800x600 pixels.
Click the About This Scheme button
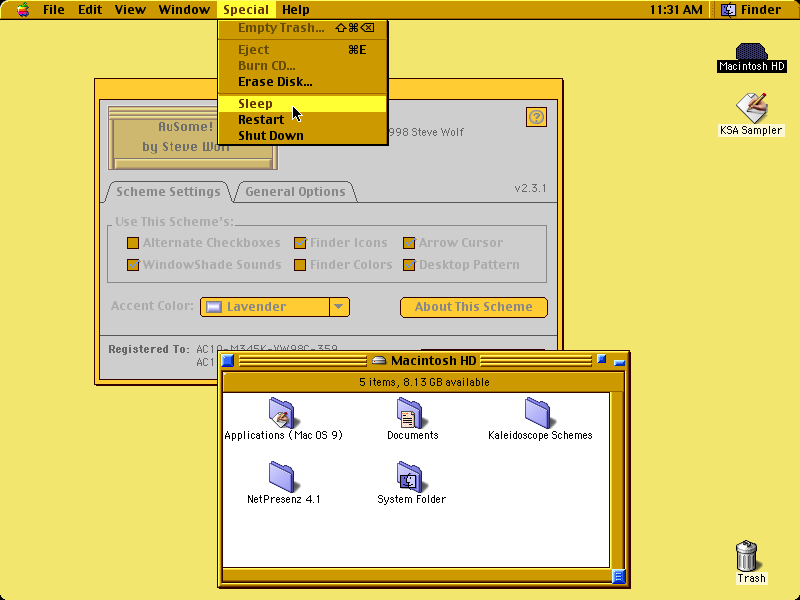(x=473, y=307)
